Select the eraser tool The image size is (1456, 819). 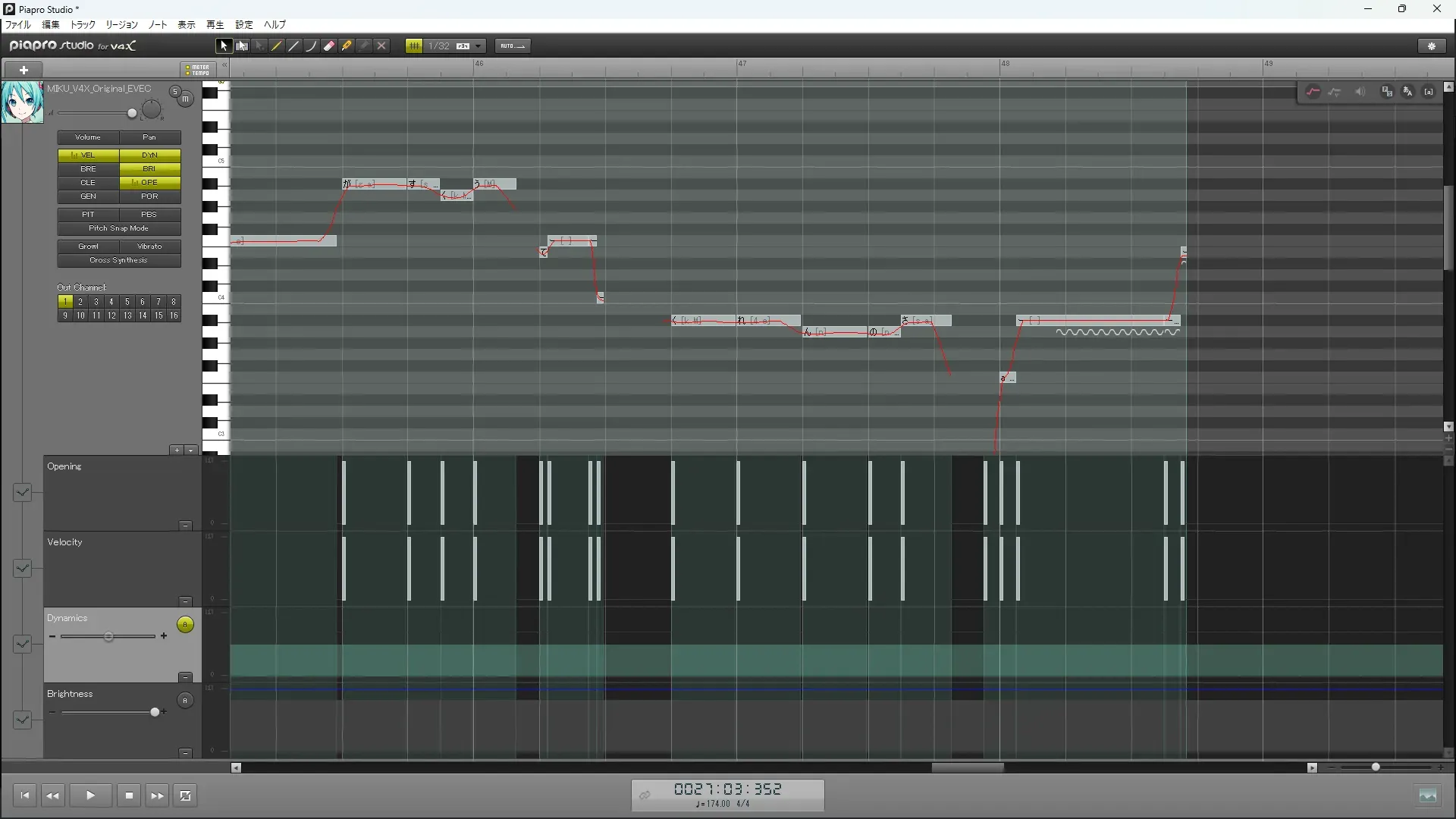click(x=329, y=46)
